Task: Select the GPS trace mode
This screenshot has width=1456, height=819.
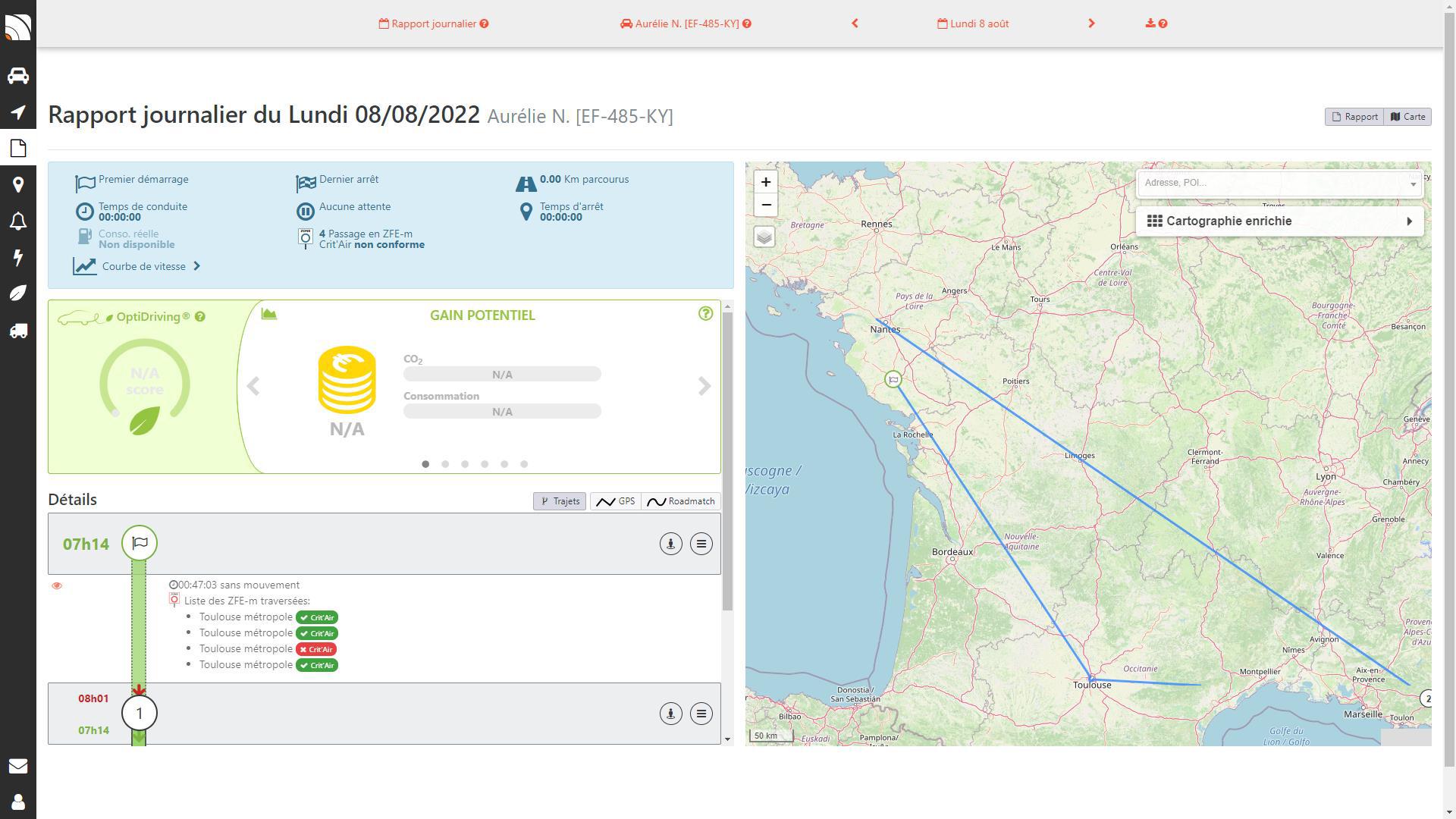Action: click(616, 501)
